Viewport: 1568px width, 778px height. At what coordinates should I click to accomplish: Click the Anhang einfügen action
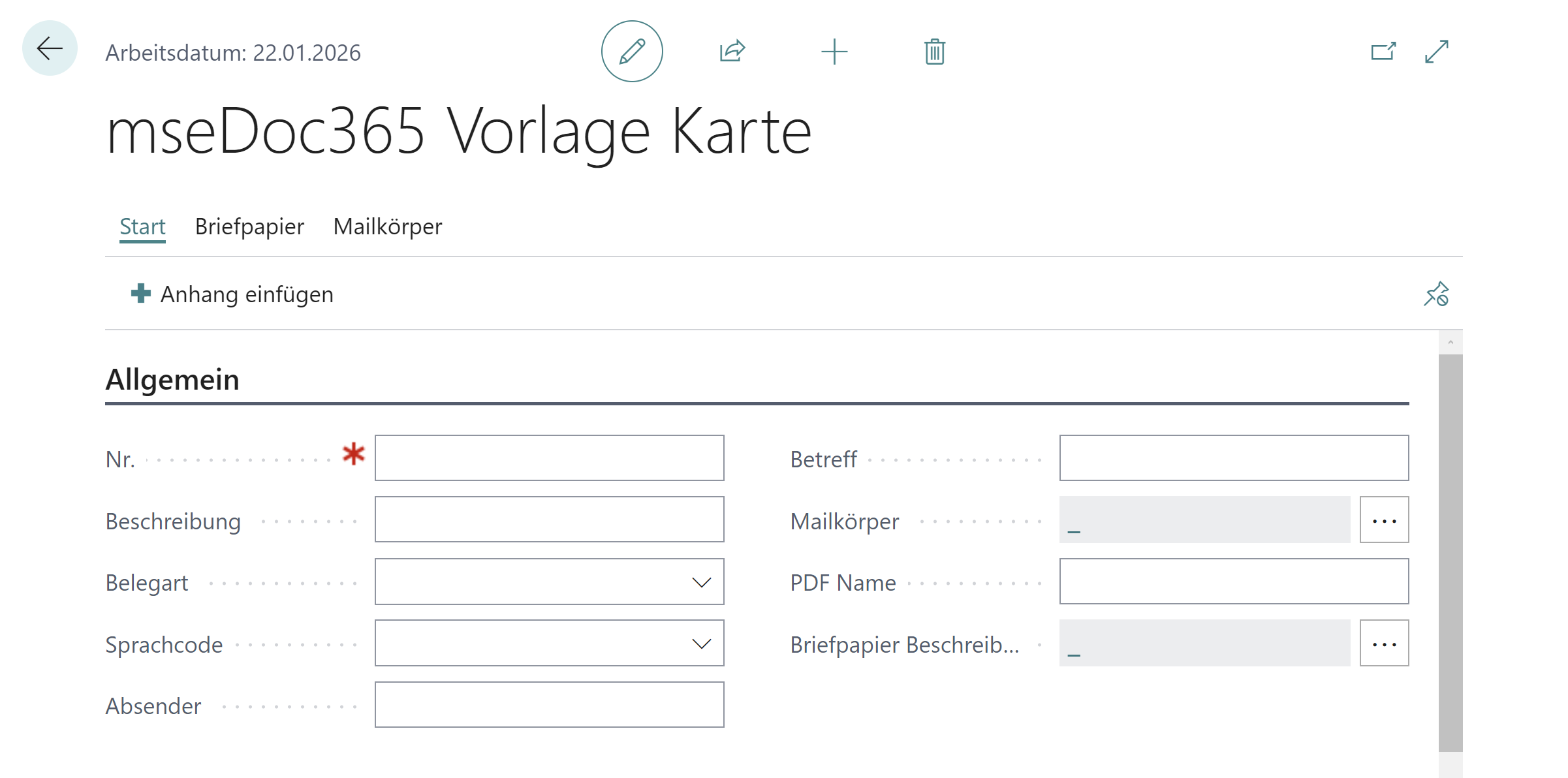coord(247,294)
